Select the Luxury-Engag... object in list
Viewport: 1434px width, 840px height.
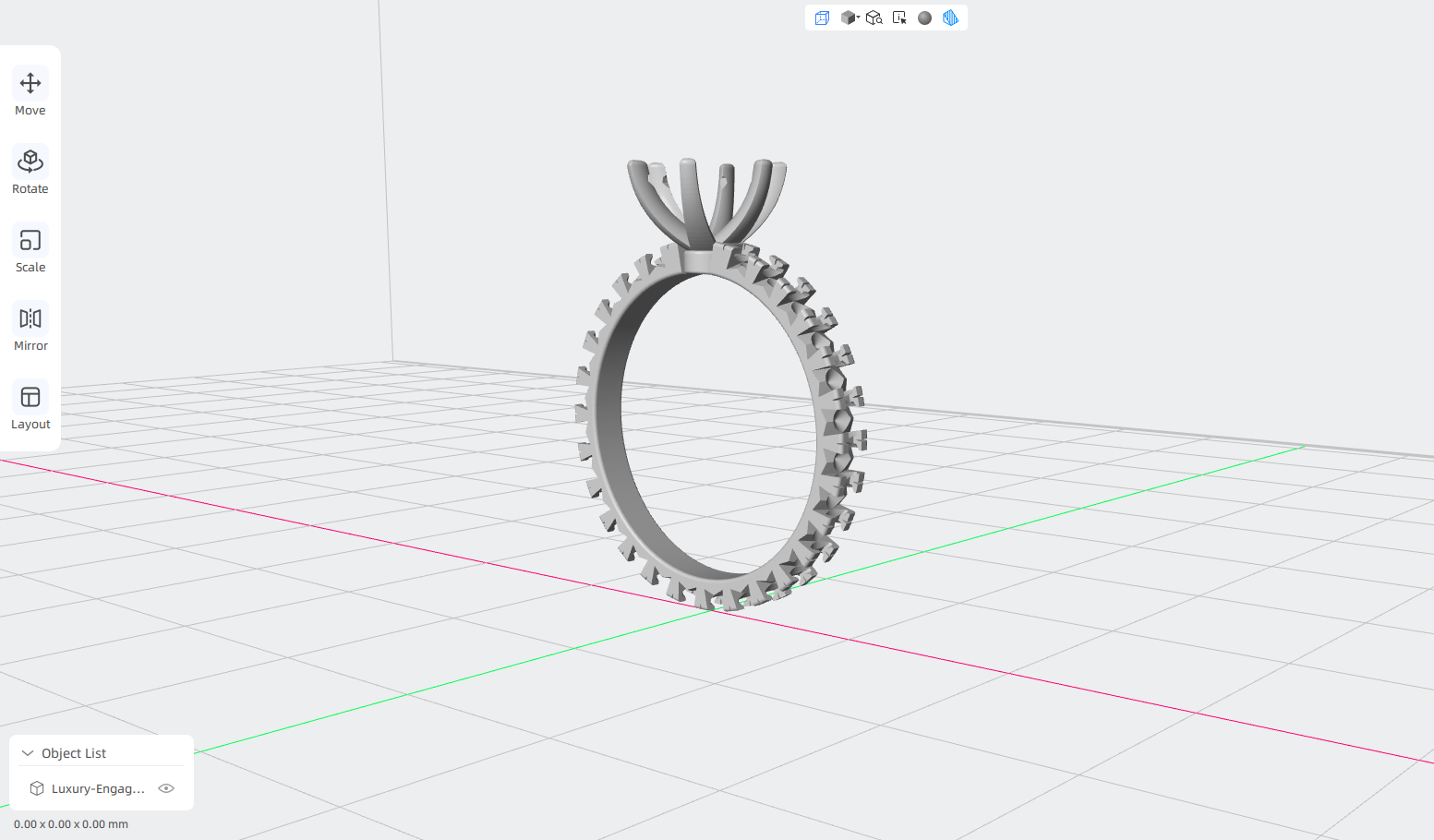coord(98,788)
